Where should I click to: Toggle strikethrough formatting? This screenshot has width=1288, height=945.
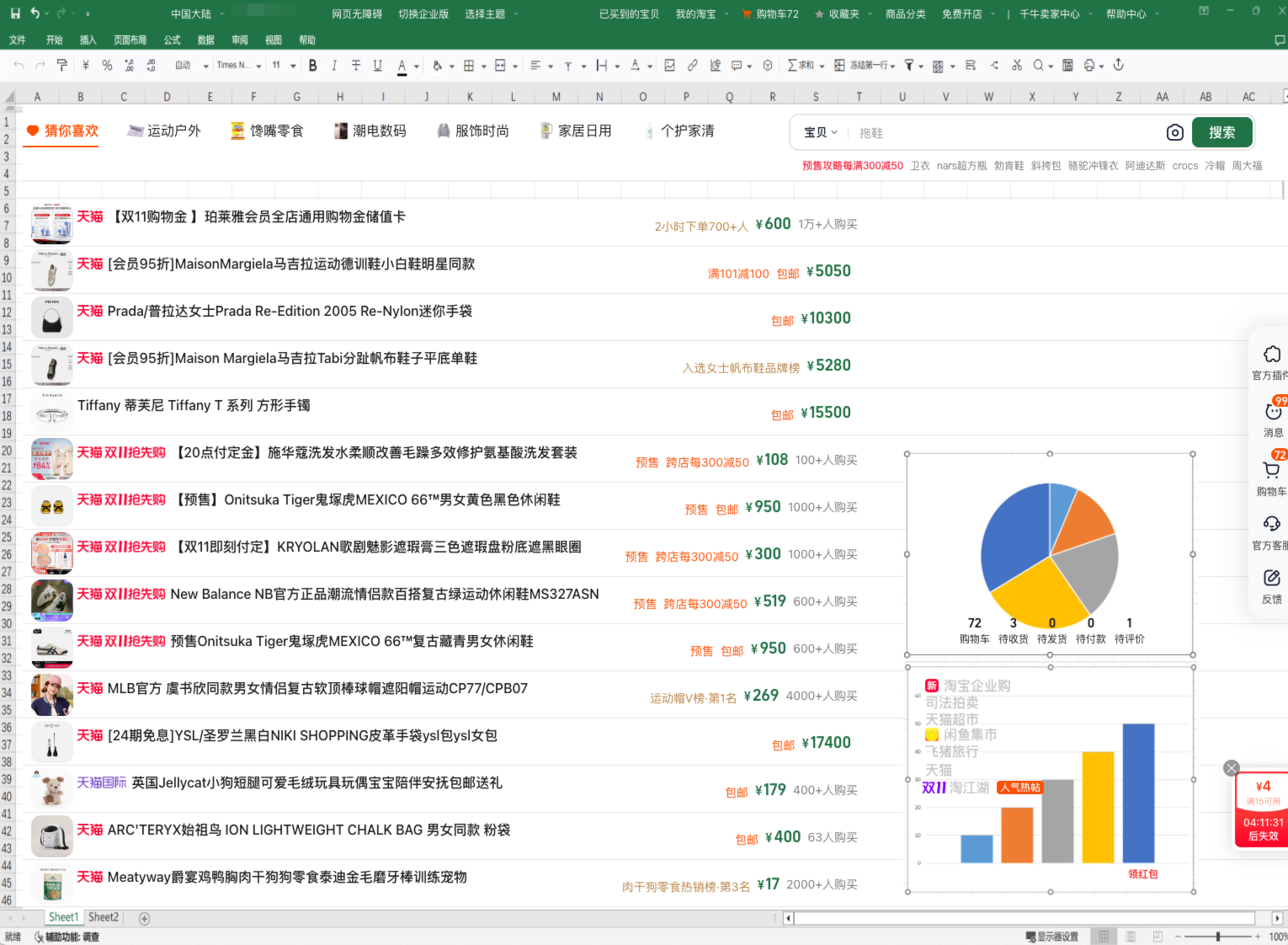click(x=356, y=65)
